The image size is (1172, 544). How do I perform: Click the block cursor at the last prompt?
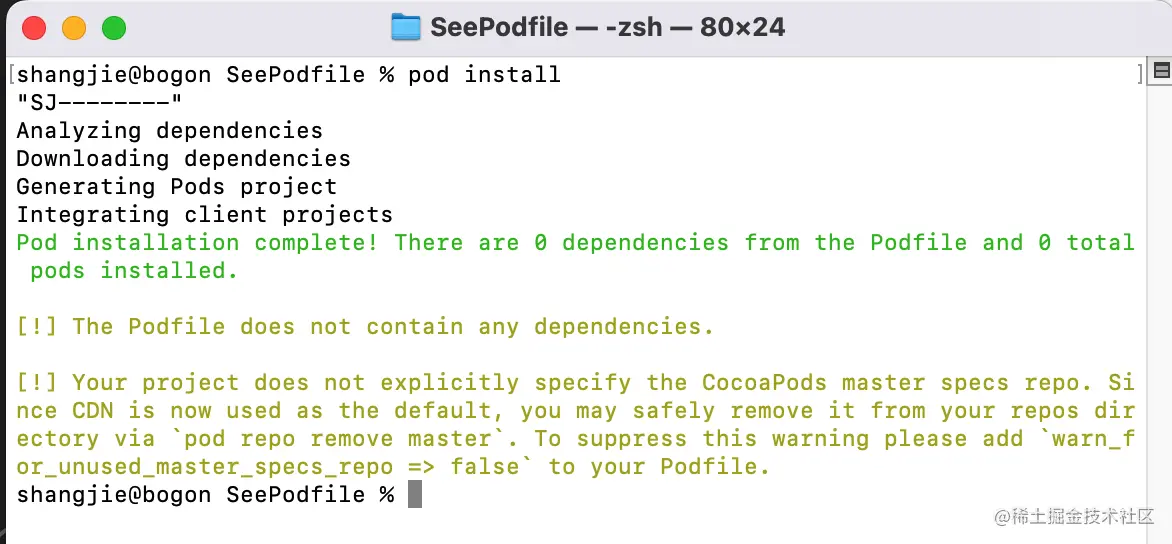(x=415, y=494)
